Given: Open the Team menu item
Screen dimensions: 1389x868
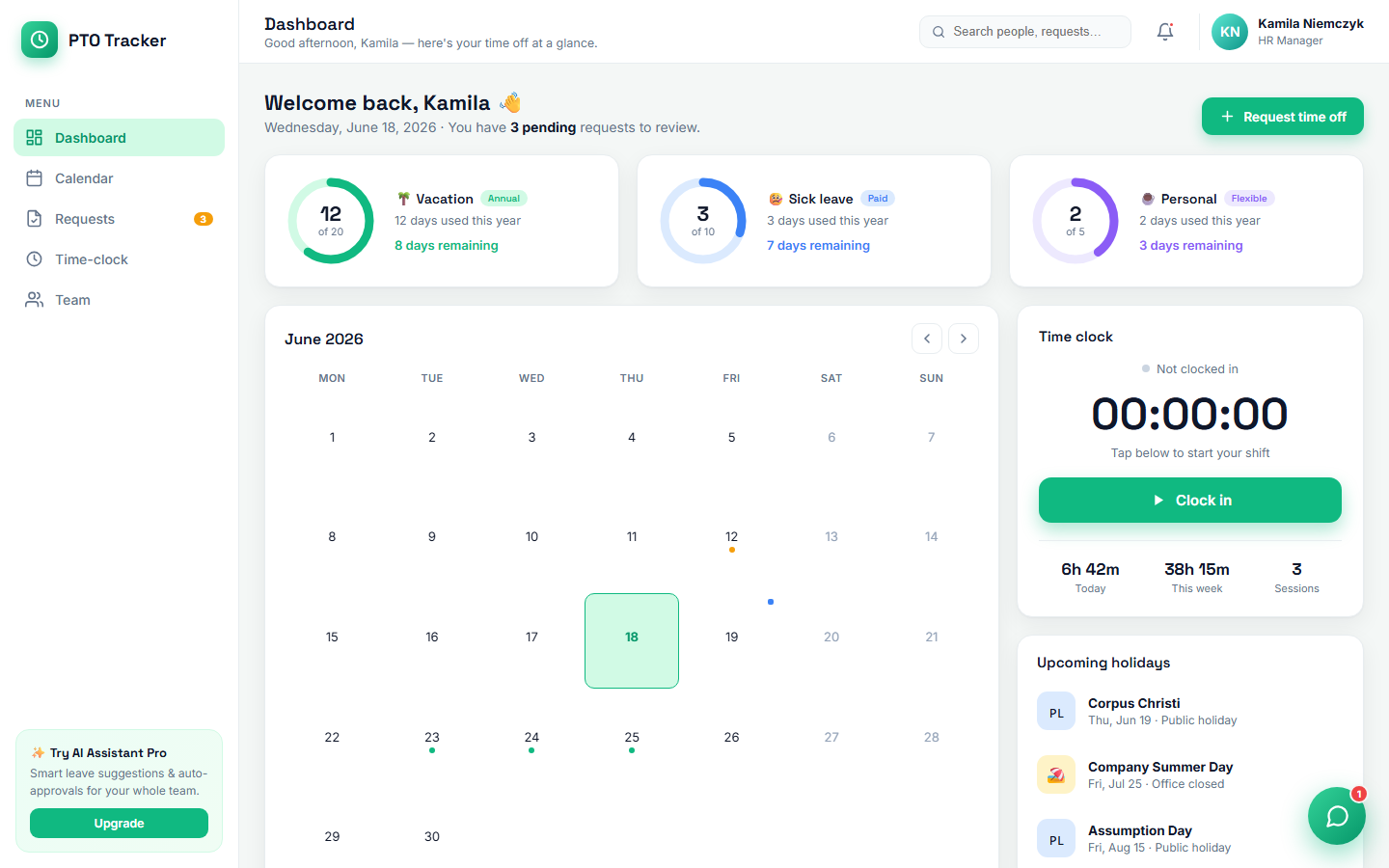Looking at the screenshot, I should click(119, 300).
